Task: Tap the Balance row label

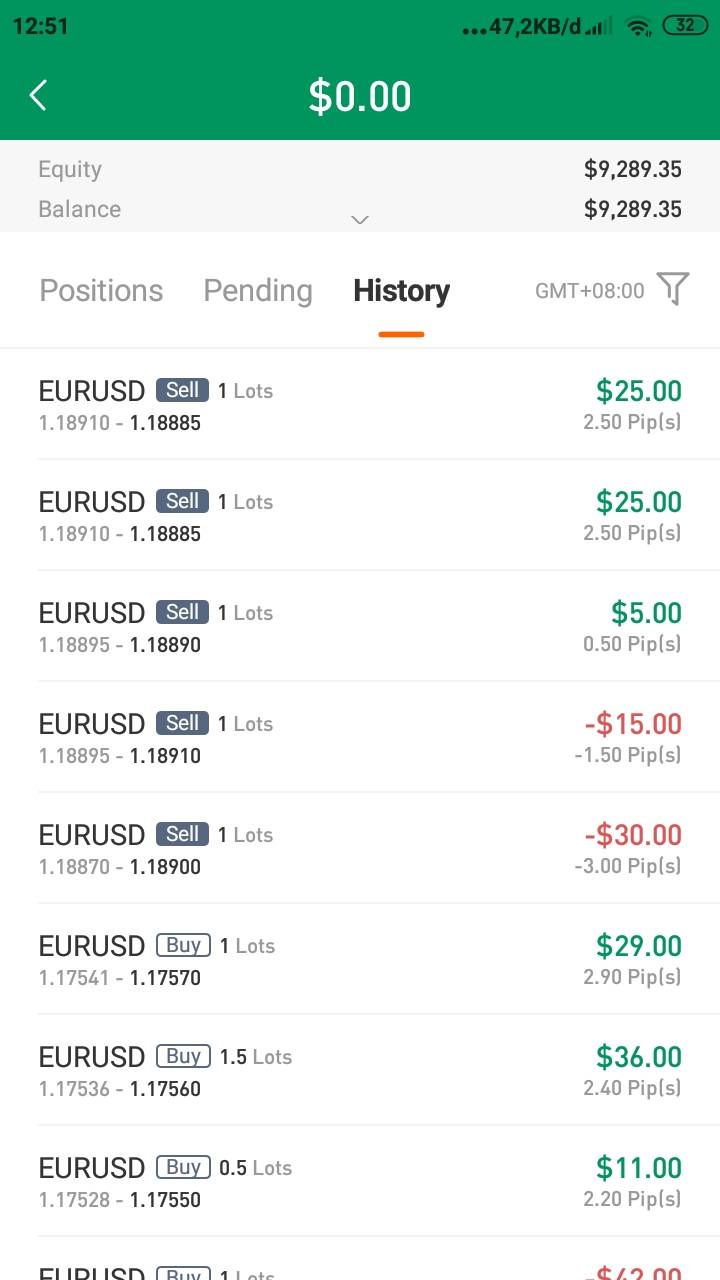Action: click(79, 209)
